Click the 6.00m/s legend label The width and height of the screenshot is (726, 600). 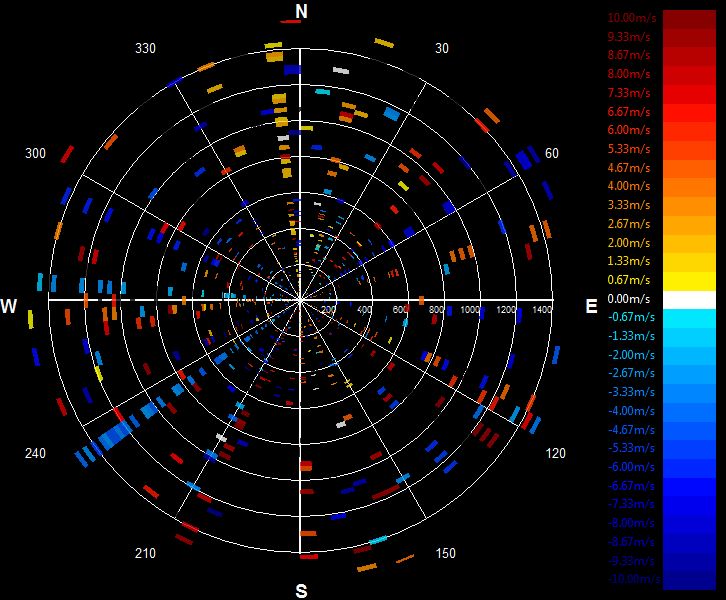pos(629,130)
